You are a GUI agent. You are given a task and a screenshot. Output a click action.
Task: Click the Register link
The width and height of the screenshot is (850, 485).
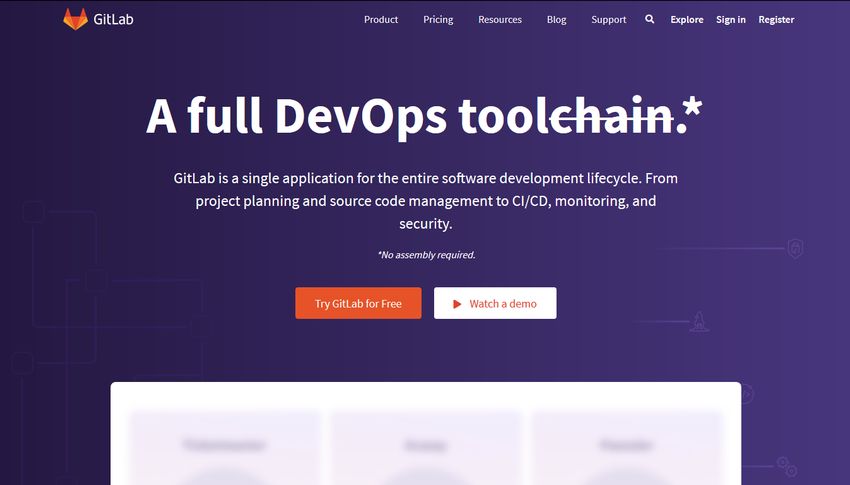pos(776,20)
